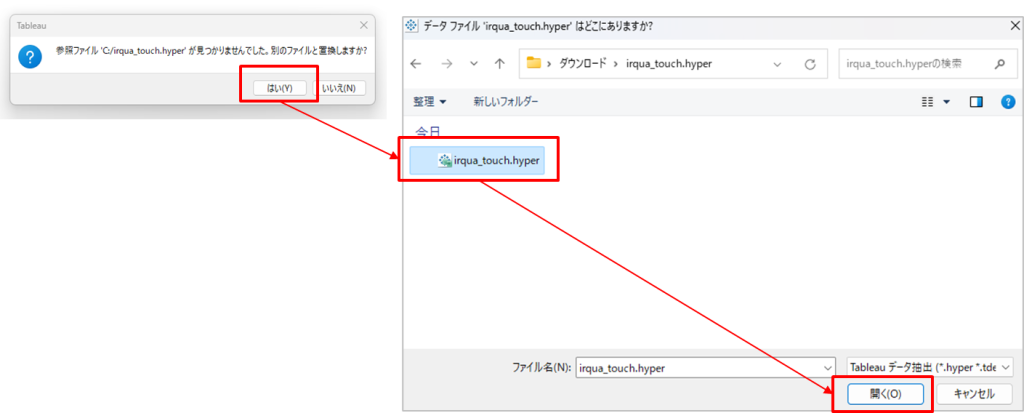Image resolution: width=1024 pixels, height=413 pixels.
Task: Open the 整理 menu
Action: coord(429,102)
